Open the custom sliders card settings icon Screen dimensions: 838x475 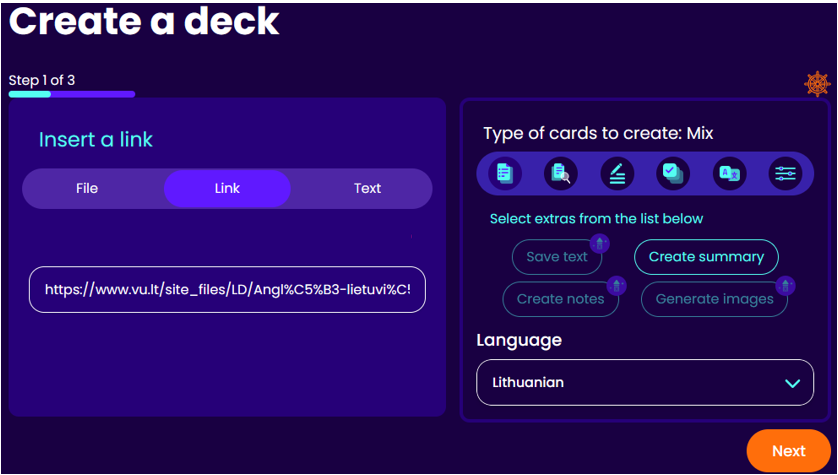pyautogui.click(x=785, y=174)
